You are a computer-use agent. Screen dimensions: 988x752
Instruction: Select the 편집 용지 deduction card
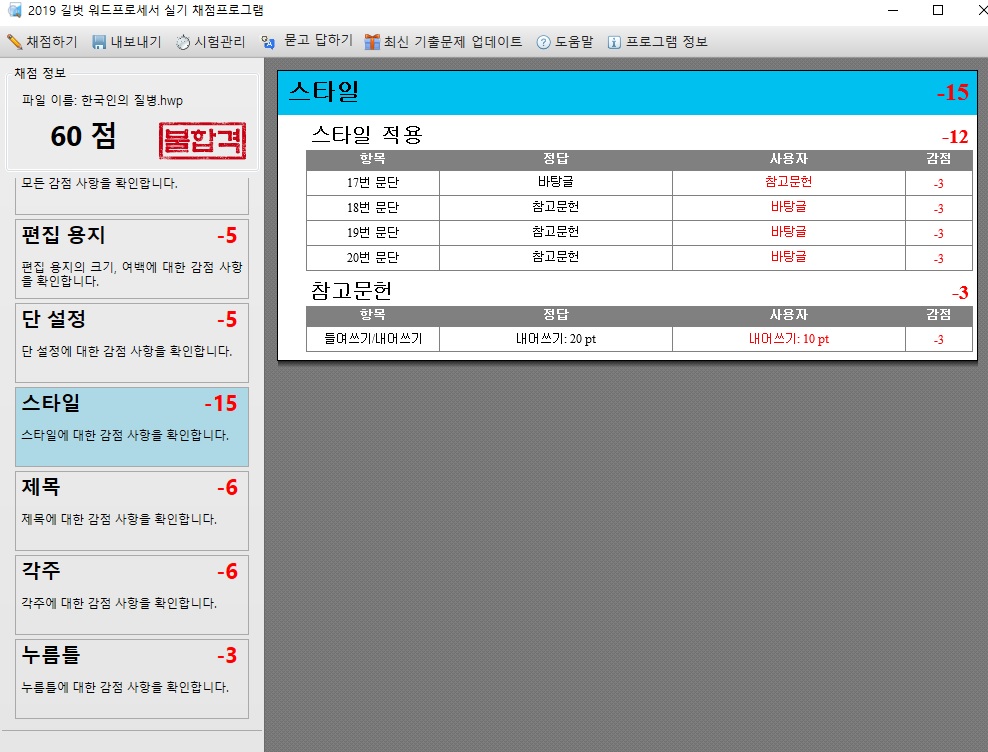[x=132, y=259]
